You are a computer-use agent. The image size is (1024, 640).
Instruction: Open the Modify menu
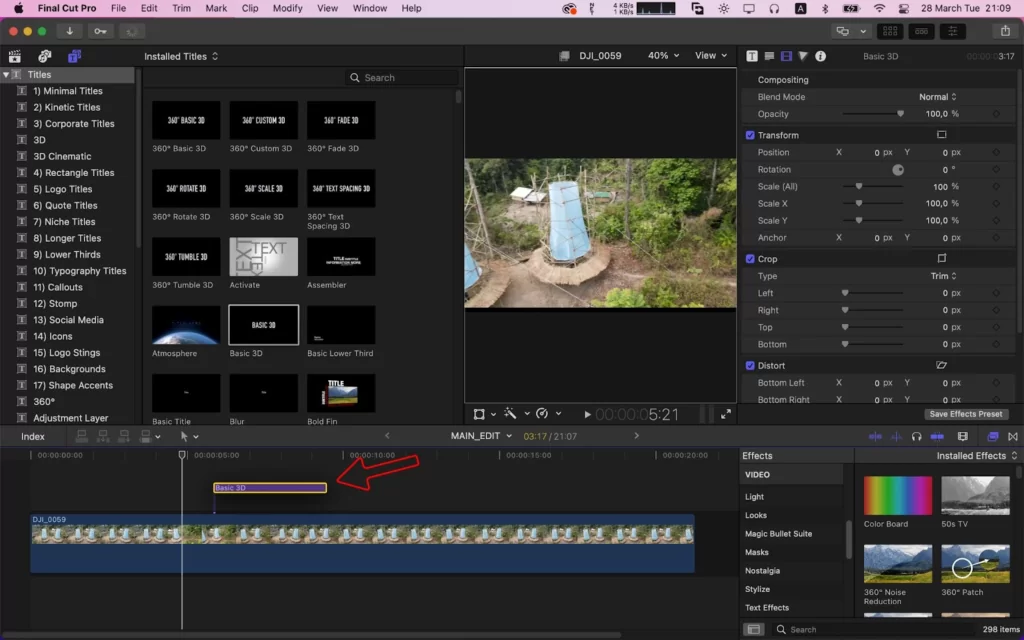[287, 8]
